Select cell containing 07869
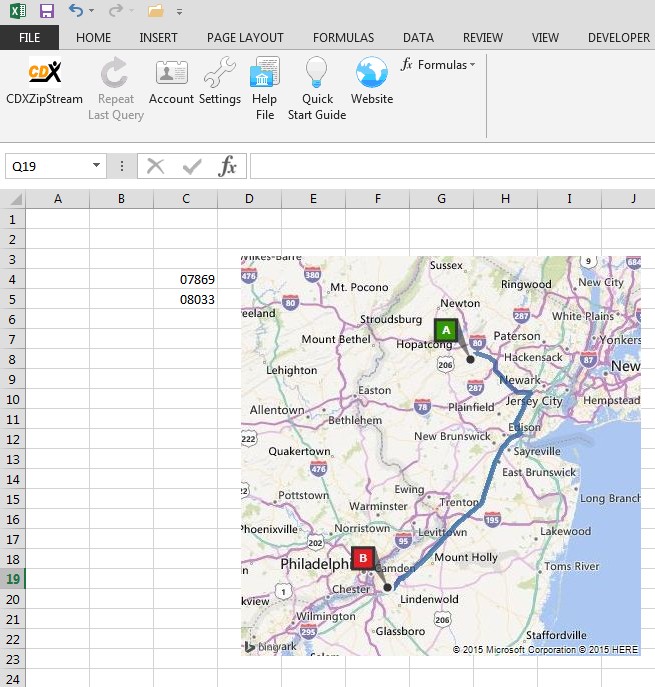 pyautogui.click(x=185, y=280)
